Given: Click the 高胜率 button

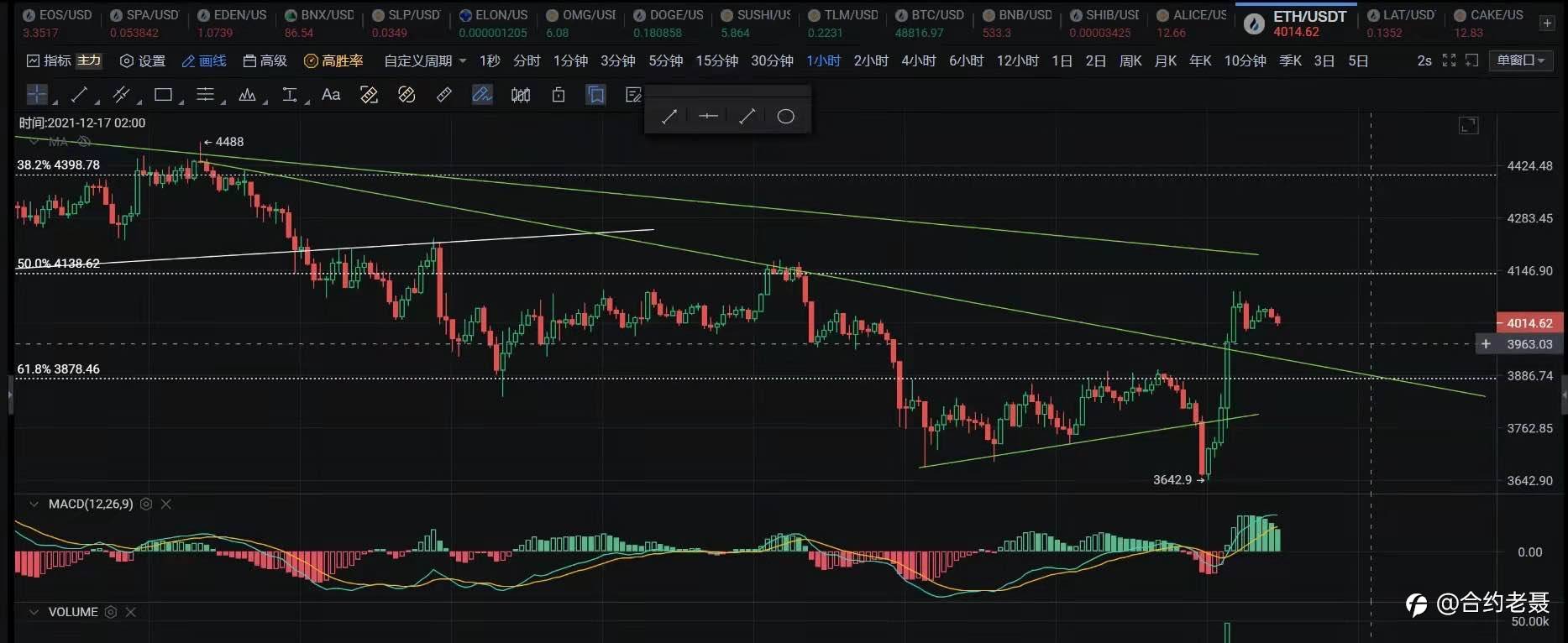Looking at the screenshot, I should click(x=333, y=60).
